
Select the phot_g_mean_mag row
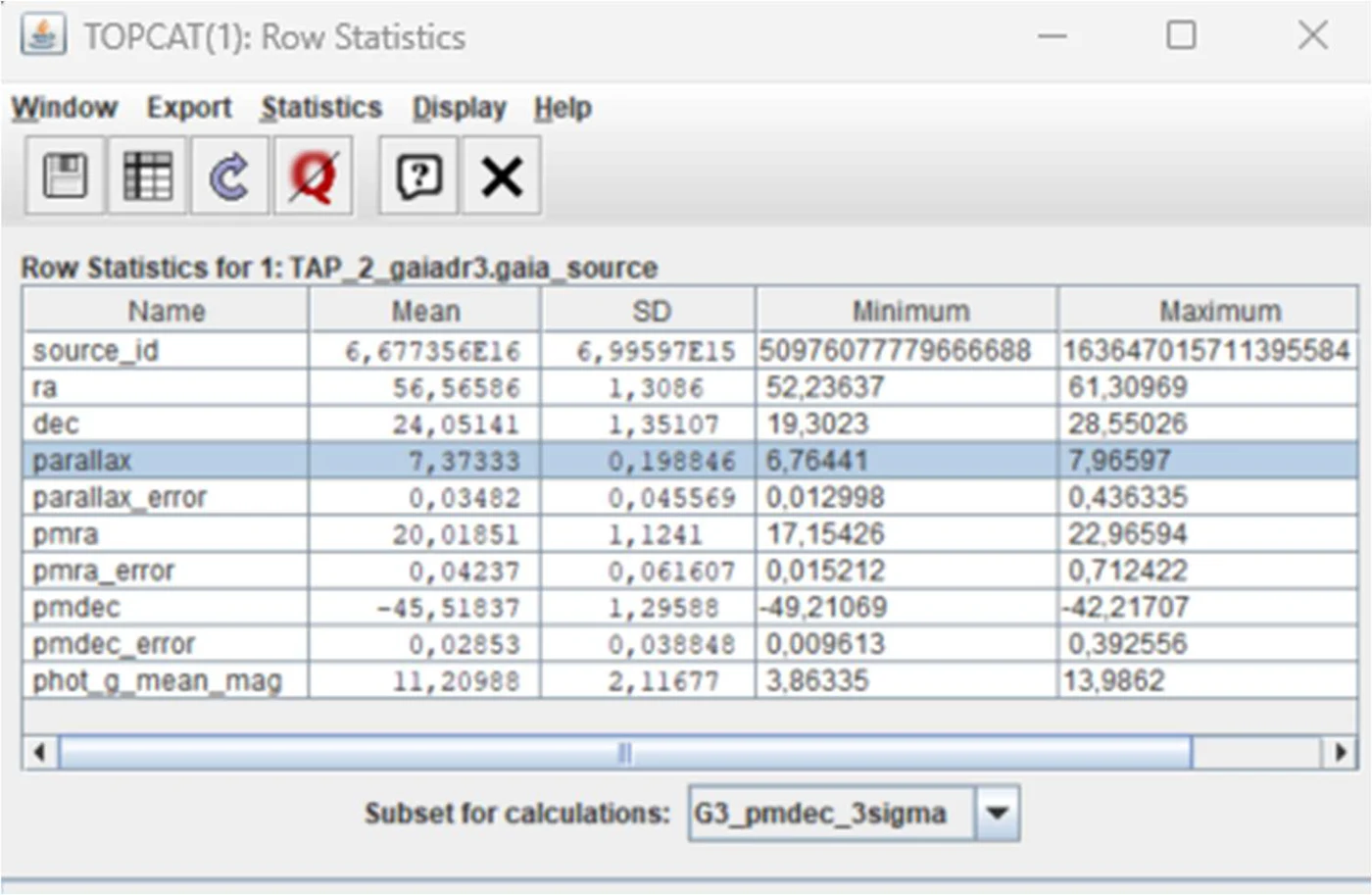point(690,680)
